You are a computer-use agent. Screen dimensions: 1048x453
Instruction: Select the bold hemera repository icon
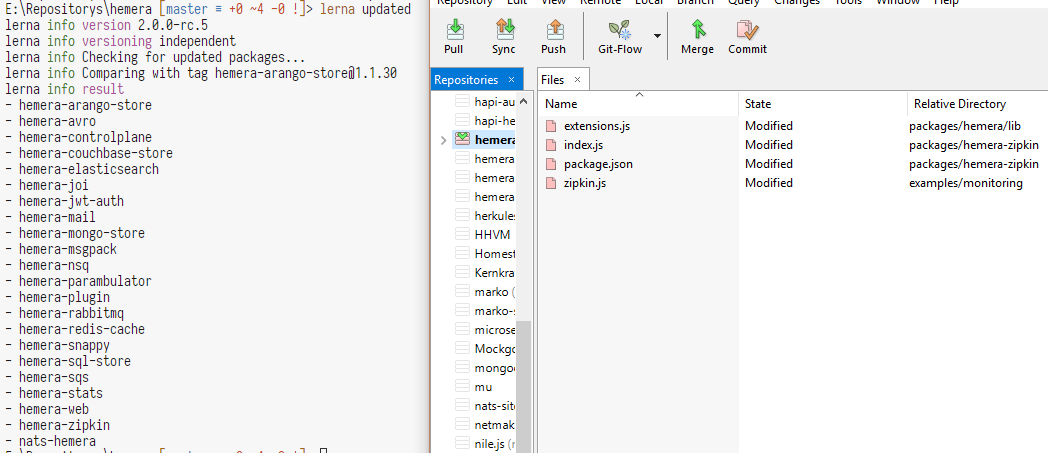[463, 139]
